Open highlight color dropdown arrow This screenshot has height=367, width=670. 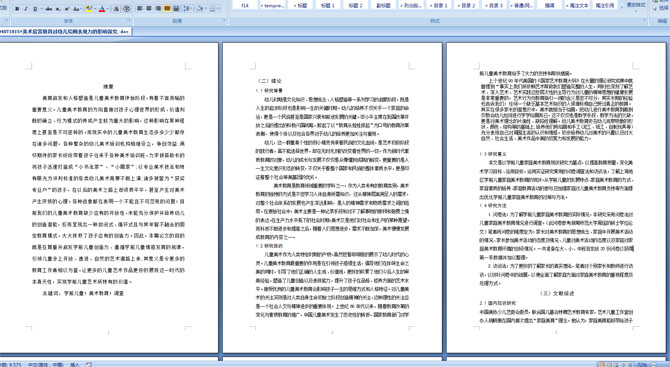tap(95, 9)
